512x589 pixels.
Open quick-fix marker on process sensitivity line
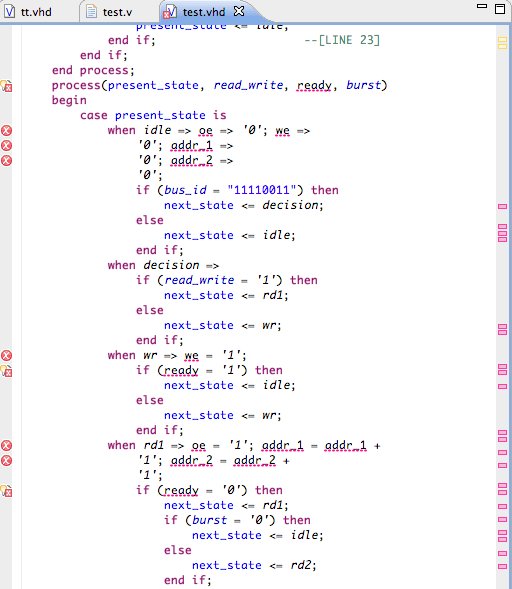click(x=6, y=86)
